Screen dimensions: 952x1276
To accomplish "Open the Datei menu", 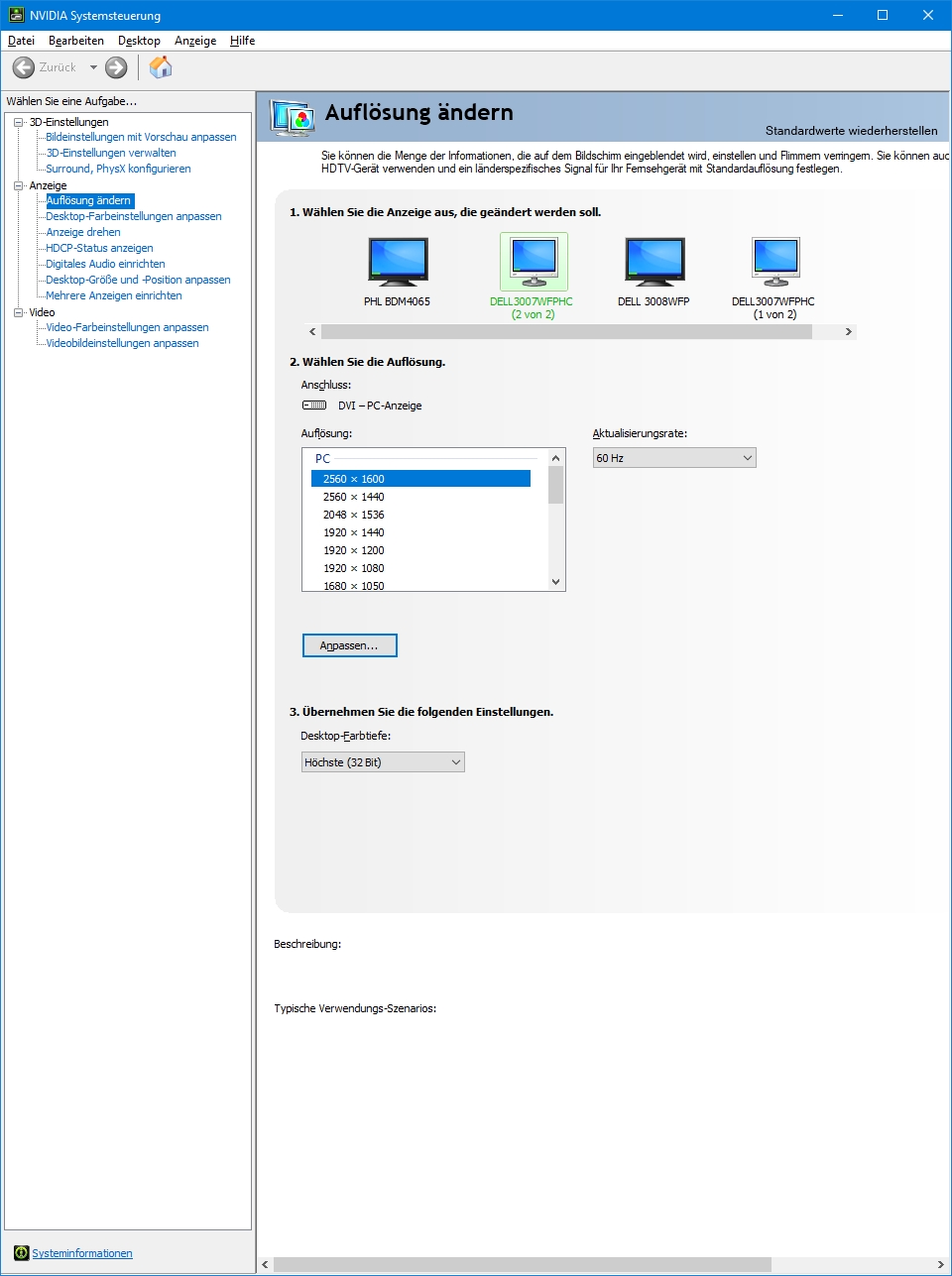I will coord(21,41).
